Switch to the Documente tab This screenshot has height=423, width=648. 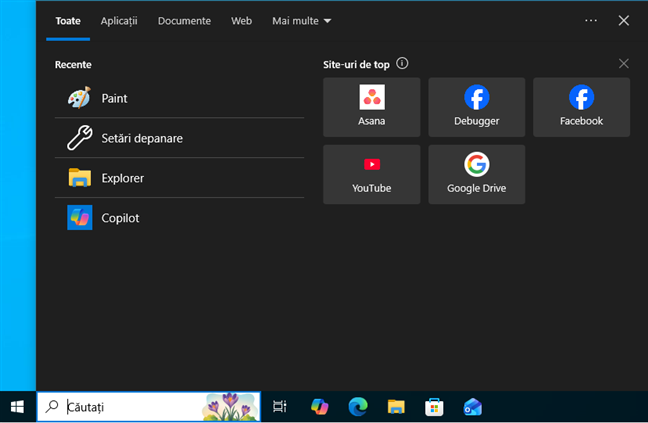(184, 20)
